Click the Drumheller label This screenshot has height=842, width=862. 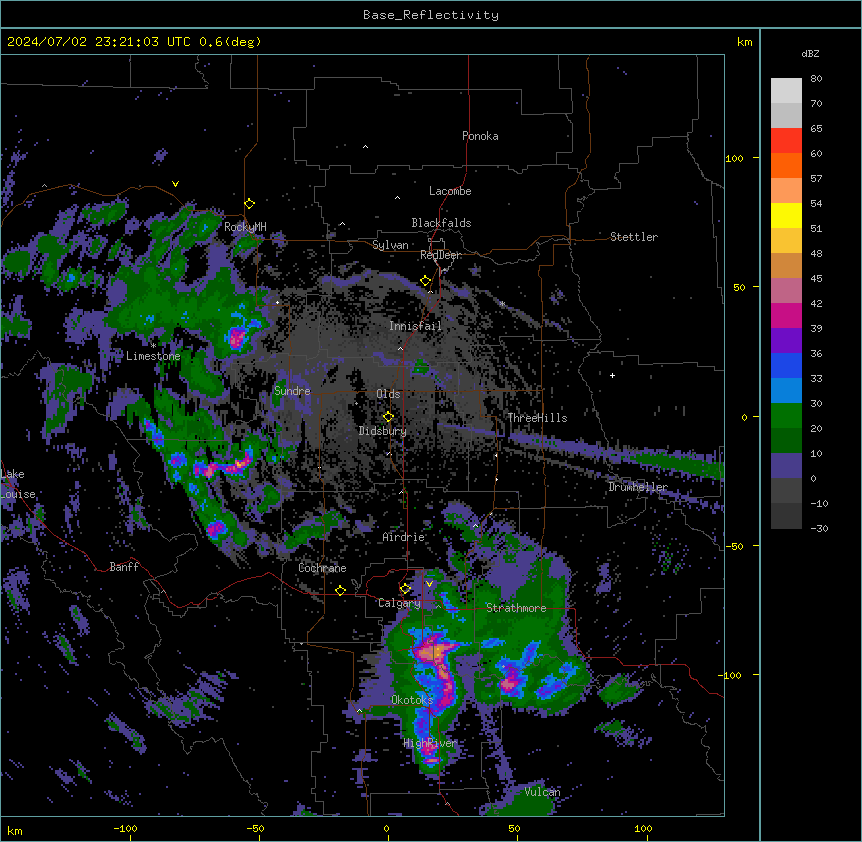click(x=638, y=487)
